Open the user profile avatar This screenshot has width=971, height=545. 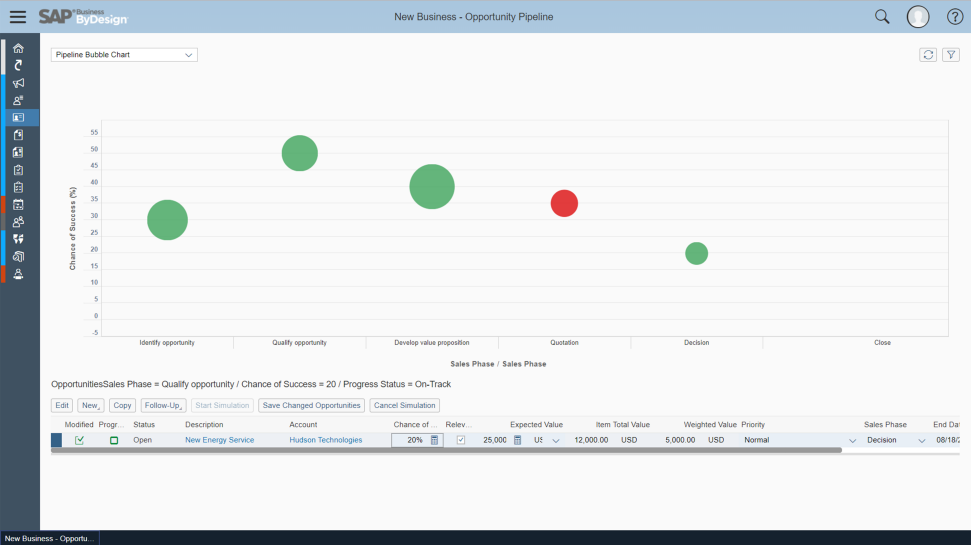coord(918,17)
